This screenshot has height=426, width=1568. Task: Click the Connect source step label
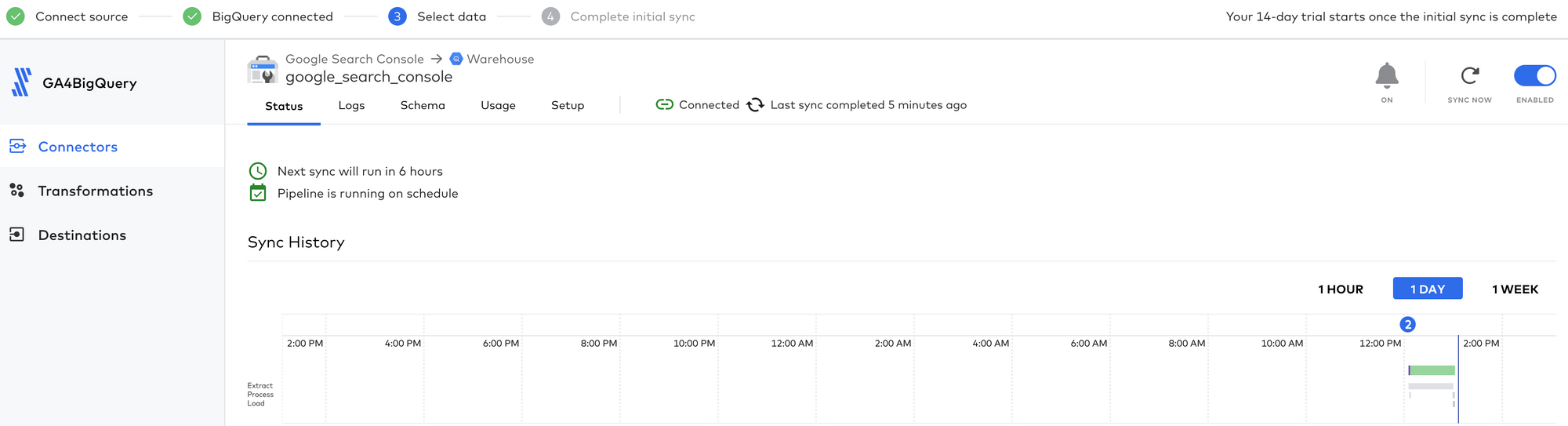82,16
